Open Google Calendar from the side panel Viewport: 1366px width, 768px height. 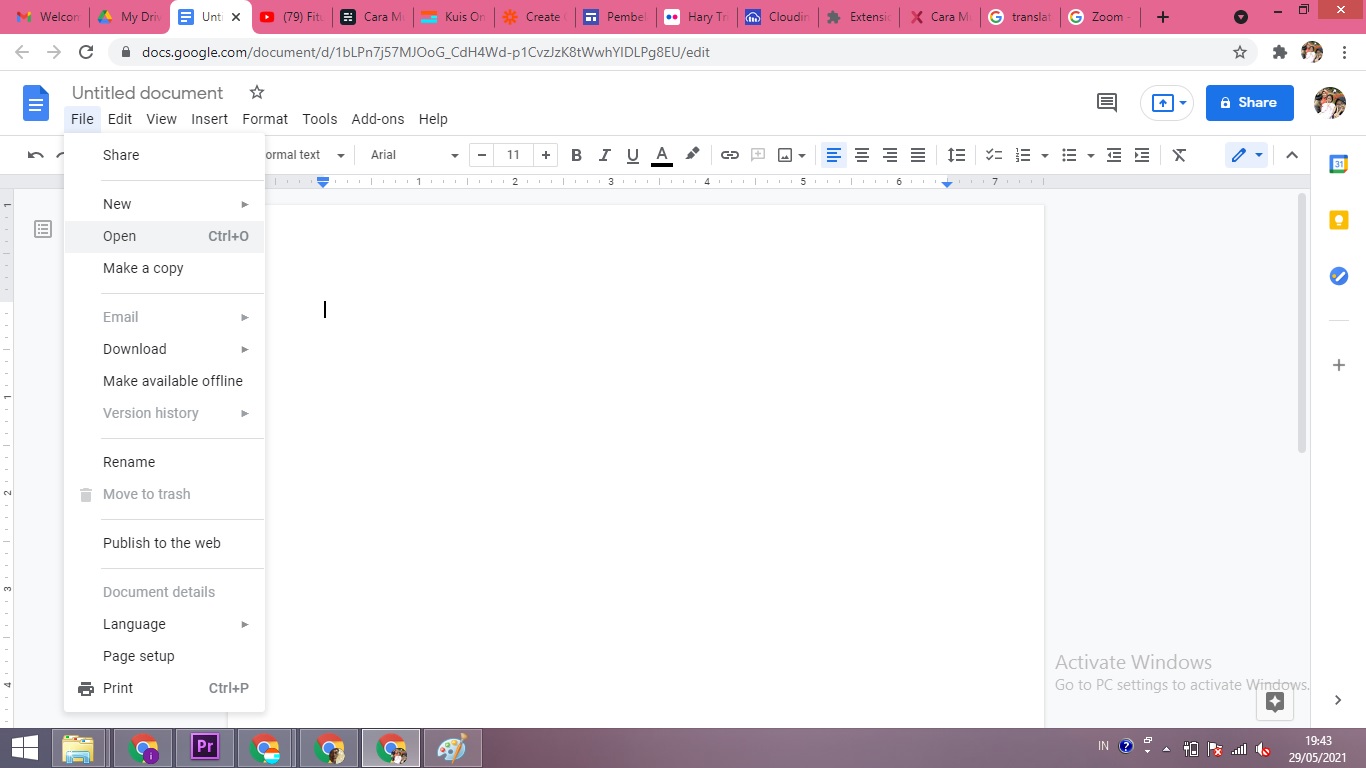pyautogui.click(x=1338, y=163)
